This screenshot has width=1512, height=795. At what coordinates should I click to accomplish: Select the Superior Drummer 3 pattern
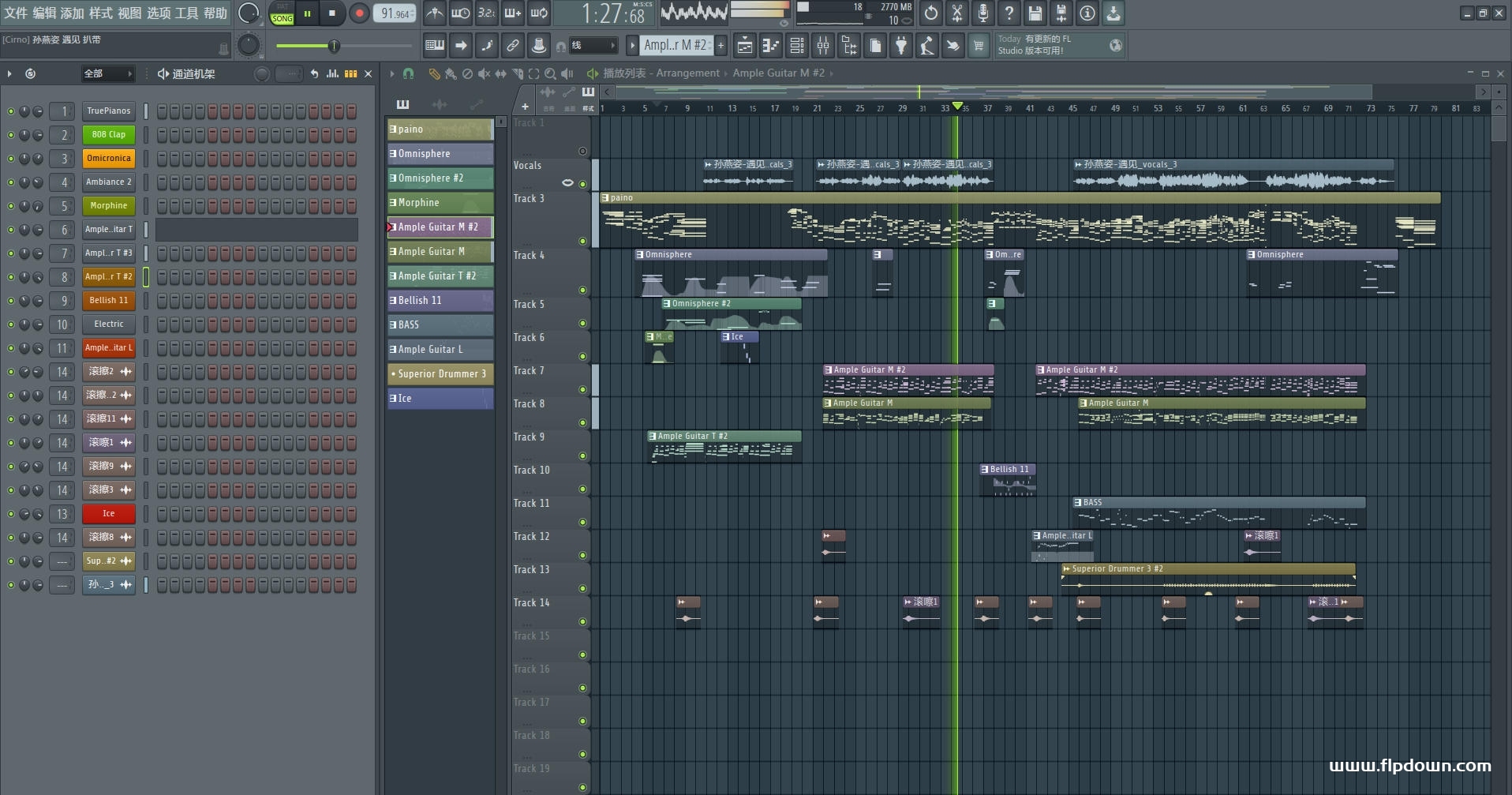[440, 373]
